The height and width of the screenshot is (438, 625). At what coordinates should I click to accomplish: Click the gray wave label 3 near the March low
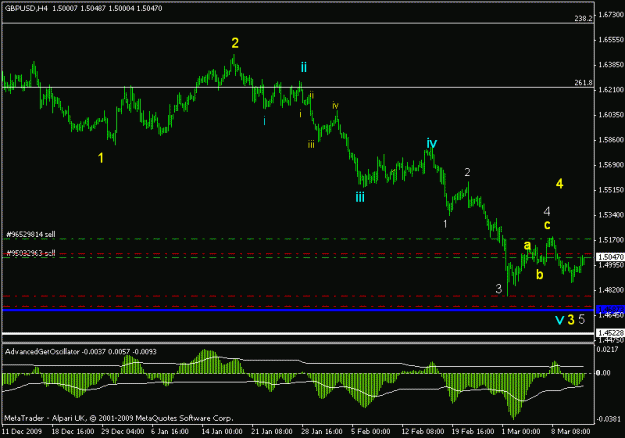pos(498,289)
